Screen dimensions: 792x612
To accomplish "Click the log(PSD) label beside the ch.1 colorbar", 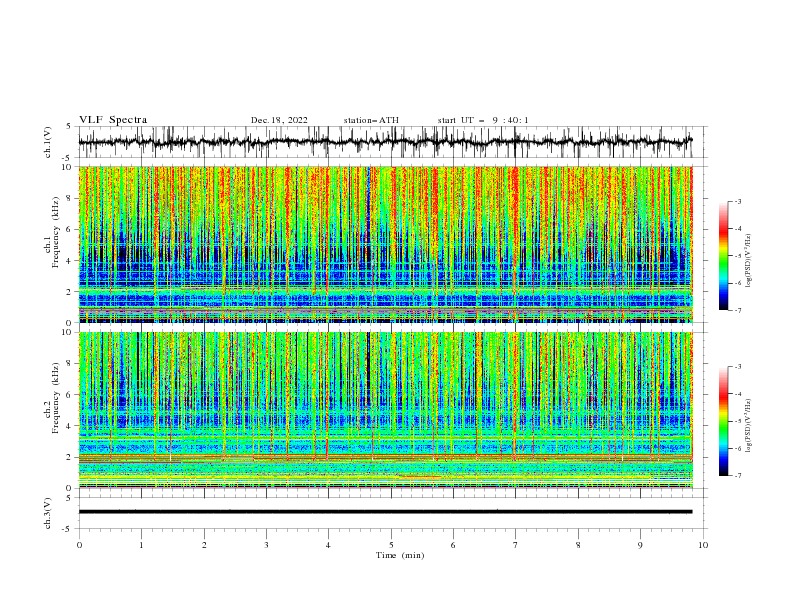I will click(x=749, y=261).
